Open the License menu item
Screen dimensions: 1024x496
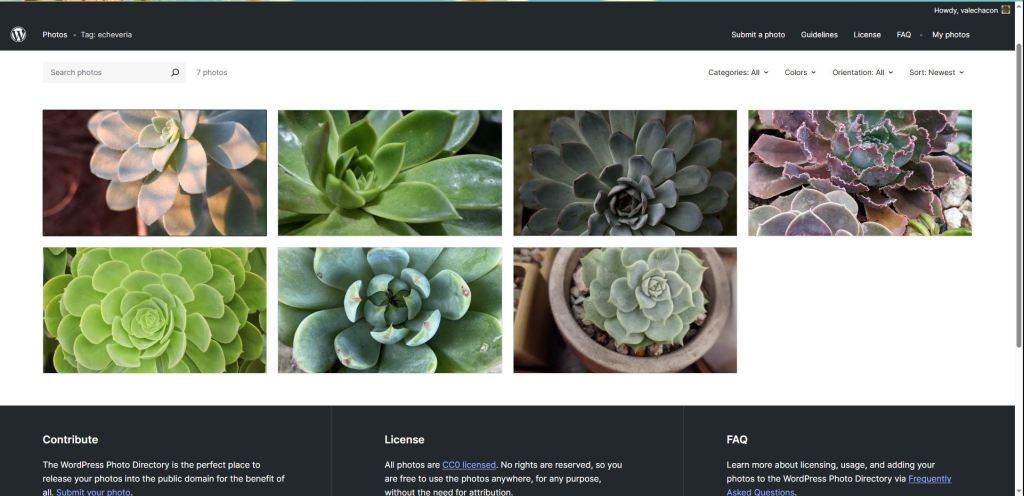click(867, 35)
